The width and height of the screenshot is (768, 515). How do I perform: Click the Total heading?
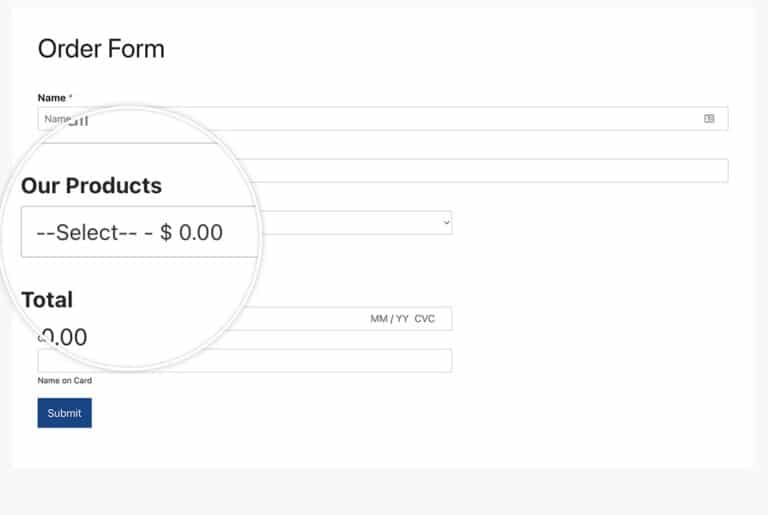47,300
